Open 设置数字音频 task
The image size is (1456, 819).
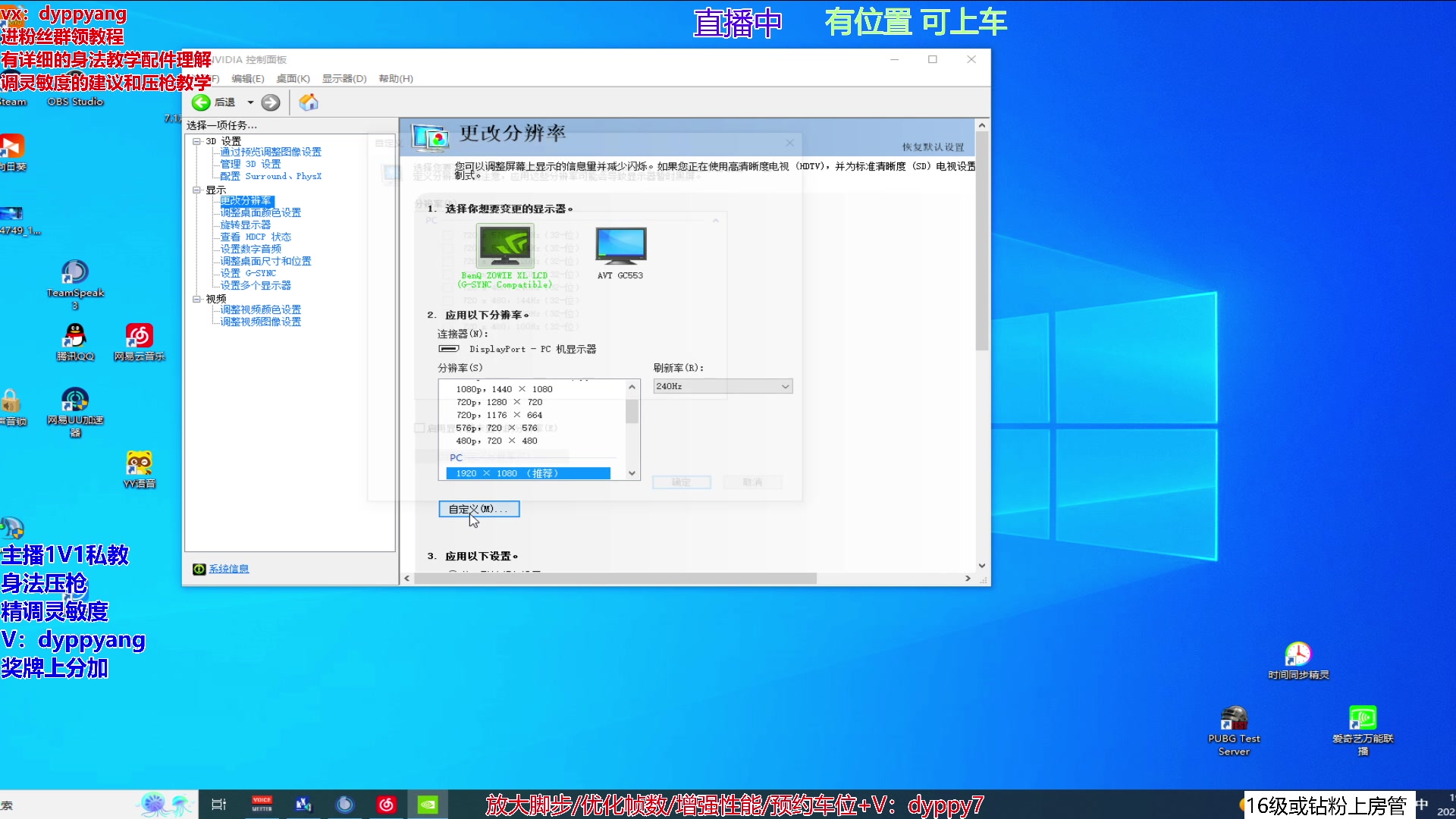(251, 249)
